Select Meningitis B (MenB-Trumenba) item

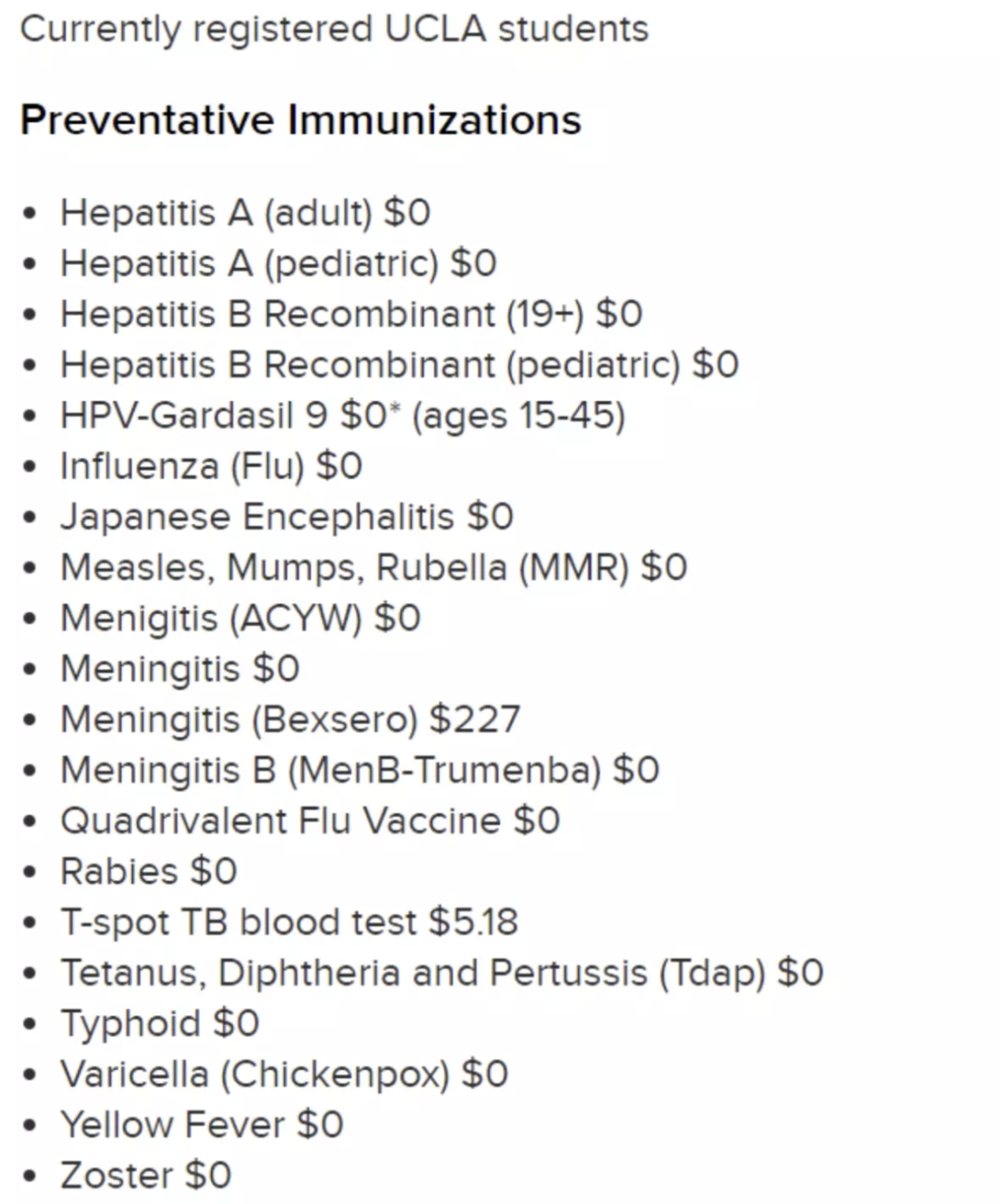pos(360,770)
